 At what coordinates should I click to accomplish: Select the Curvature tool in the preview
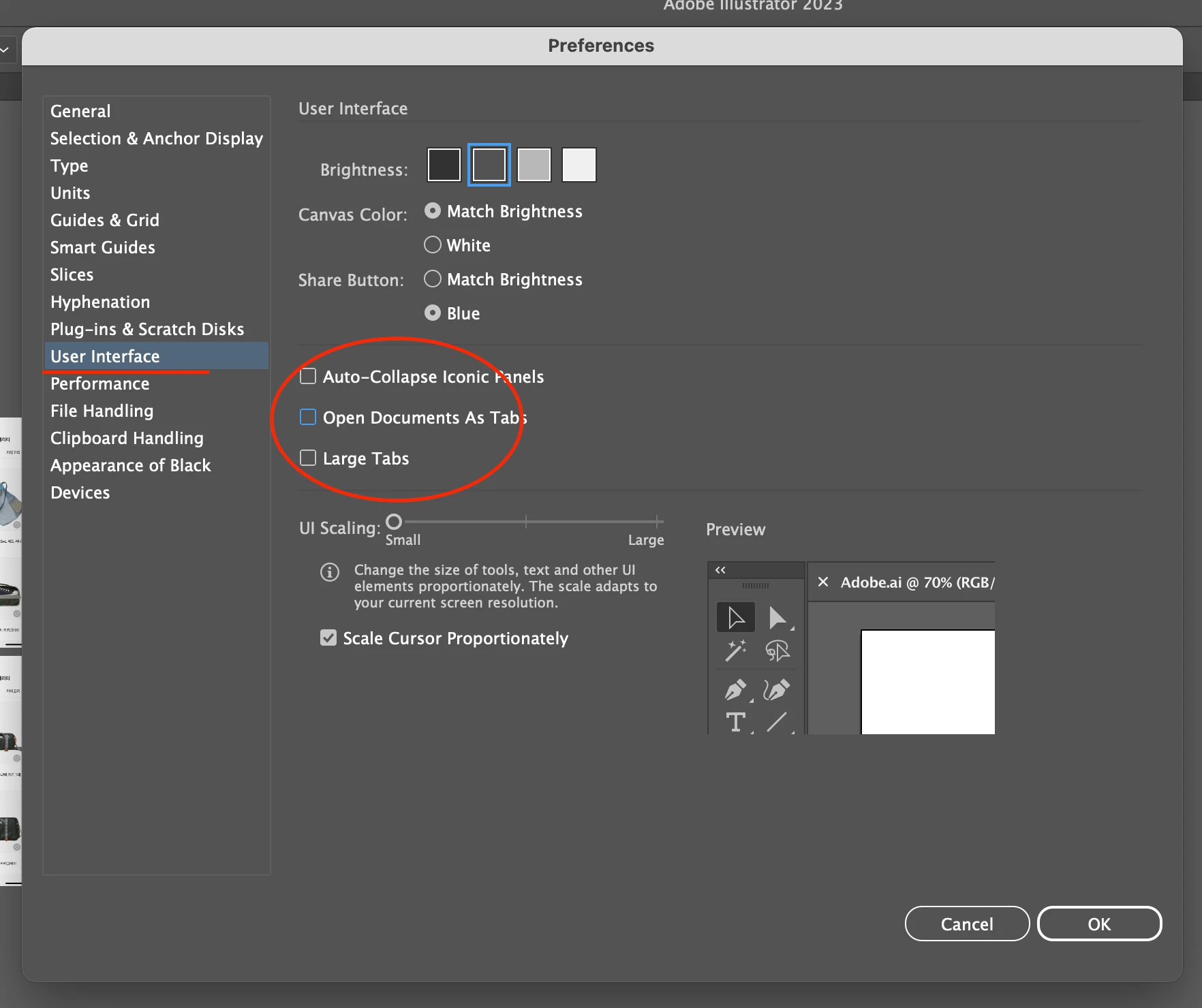point(777,690)
